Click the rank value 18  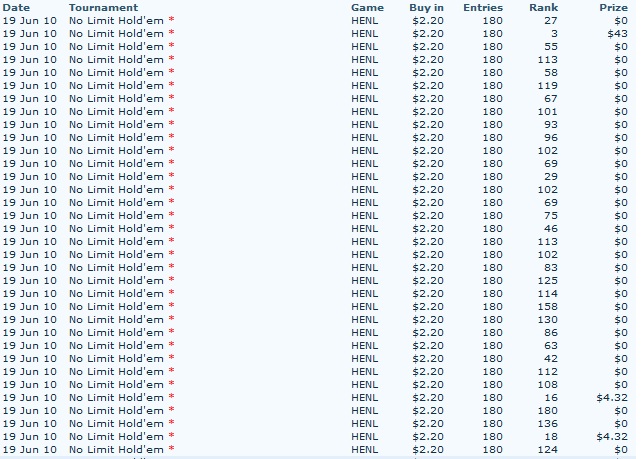click(551, 437)
